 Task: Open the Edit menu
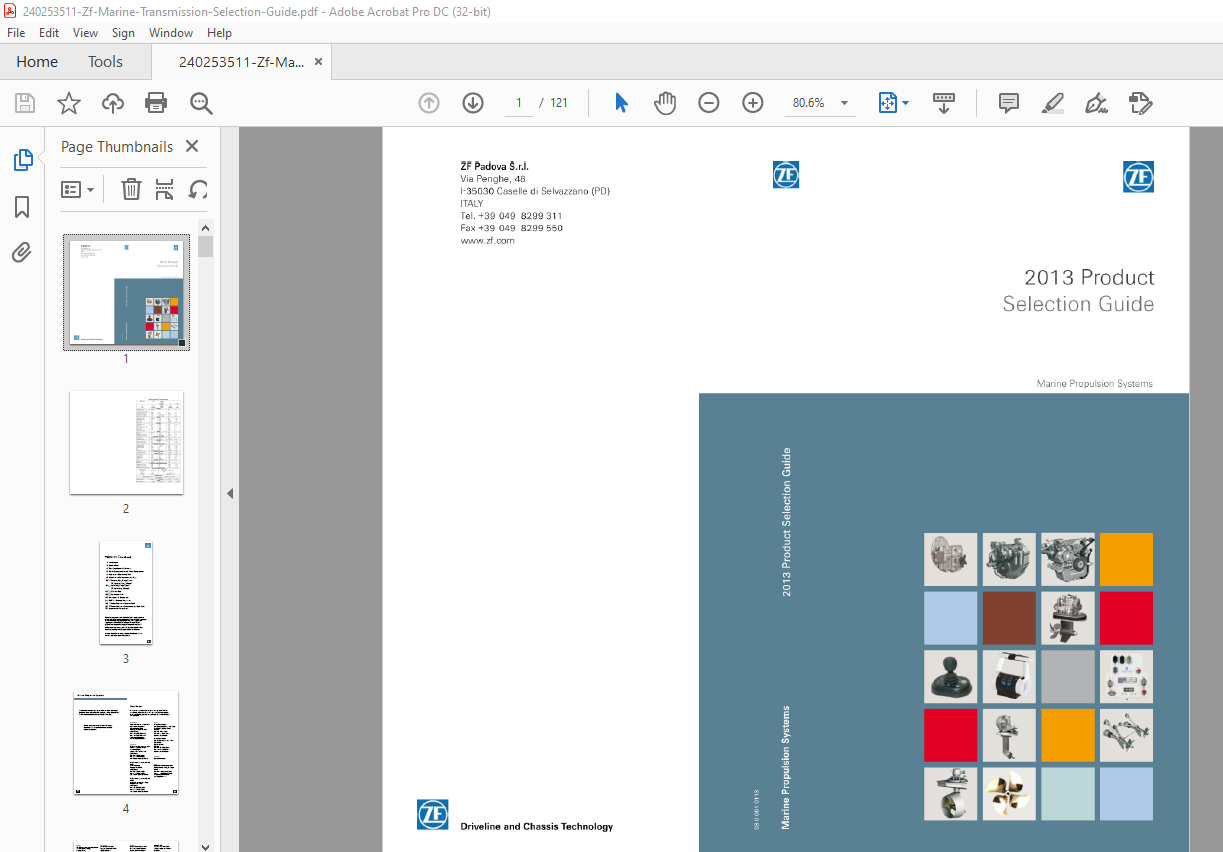click(49, 33)
